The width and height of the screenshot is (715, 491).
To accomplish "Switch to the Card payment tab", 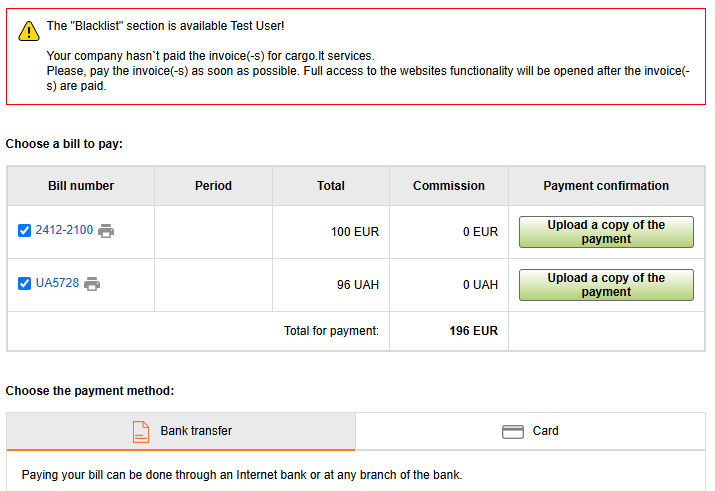I will [545, 431].
